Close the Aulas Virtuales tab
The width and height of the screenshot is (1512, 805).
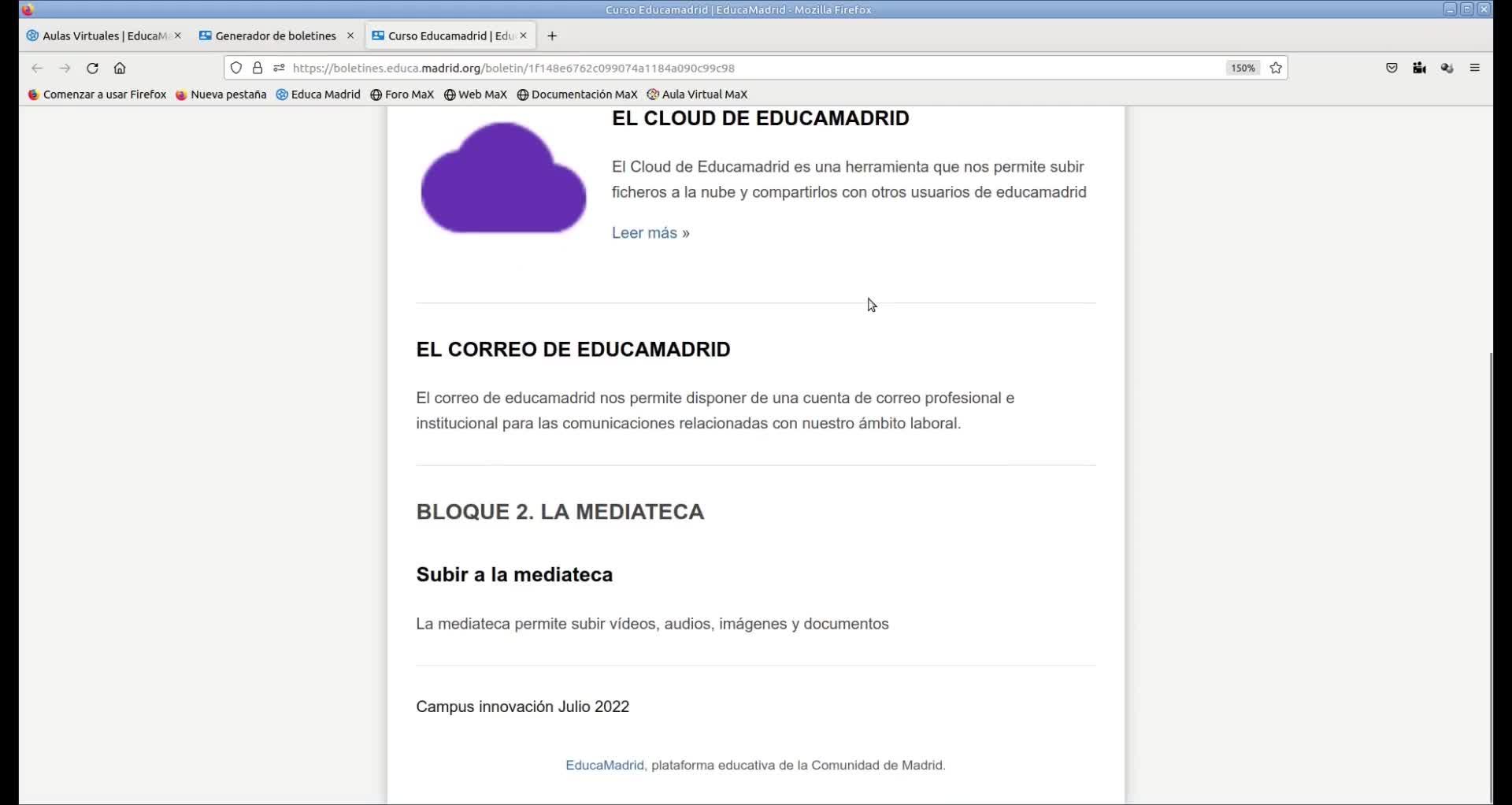tap(178, 35)
